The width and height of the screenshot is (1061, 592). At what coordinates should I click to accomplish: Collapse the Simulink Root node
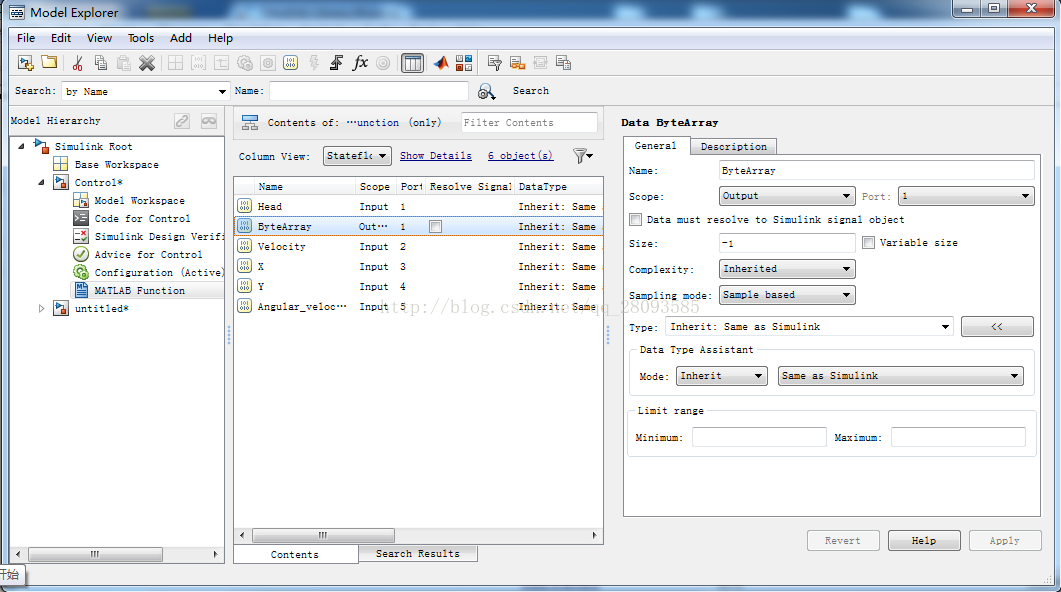coord(22,146)
